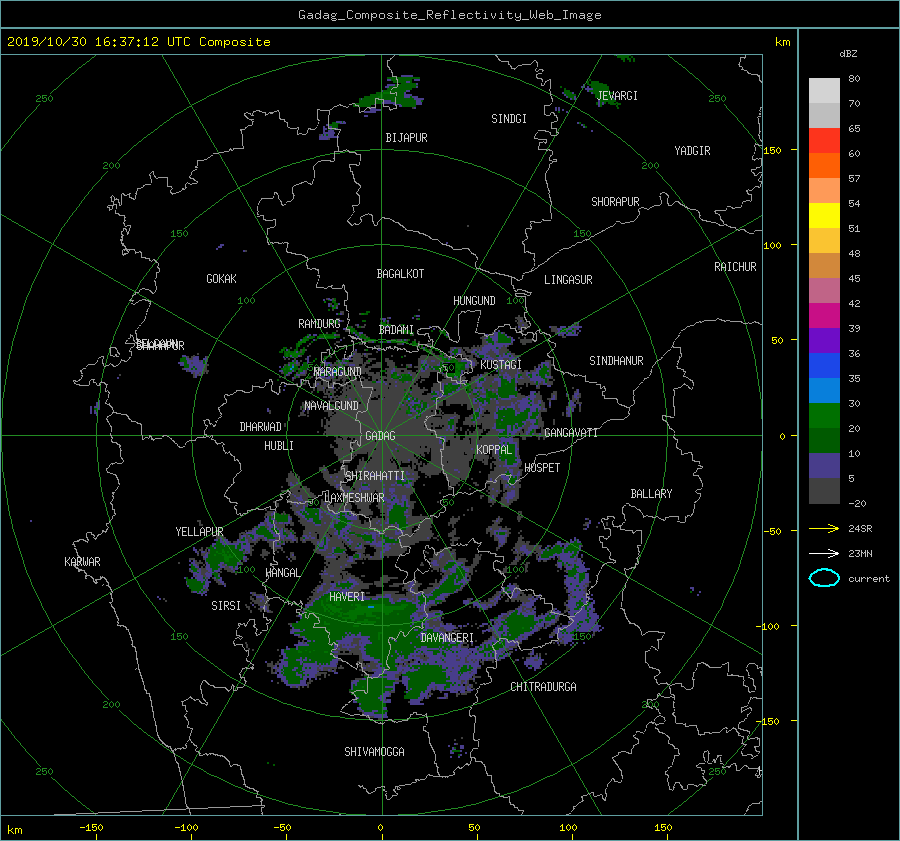Image resolution: width=900 pixels, height=841 pixels.
Task: Click the BIJAPUR city label
Action: [x=406, y=138]
